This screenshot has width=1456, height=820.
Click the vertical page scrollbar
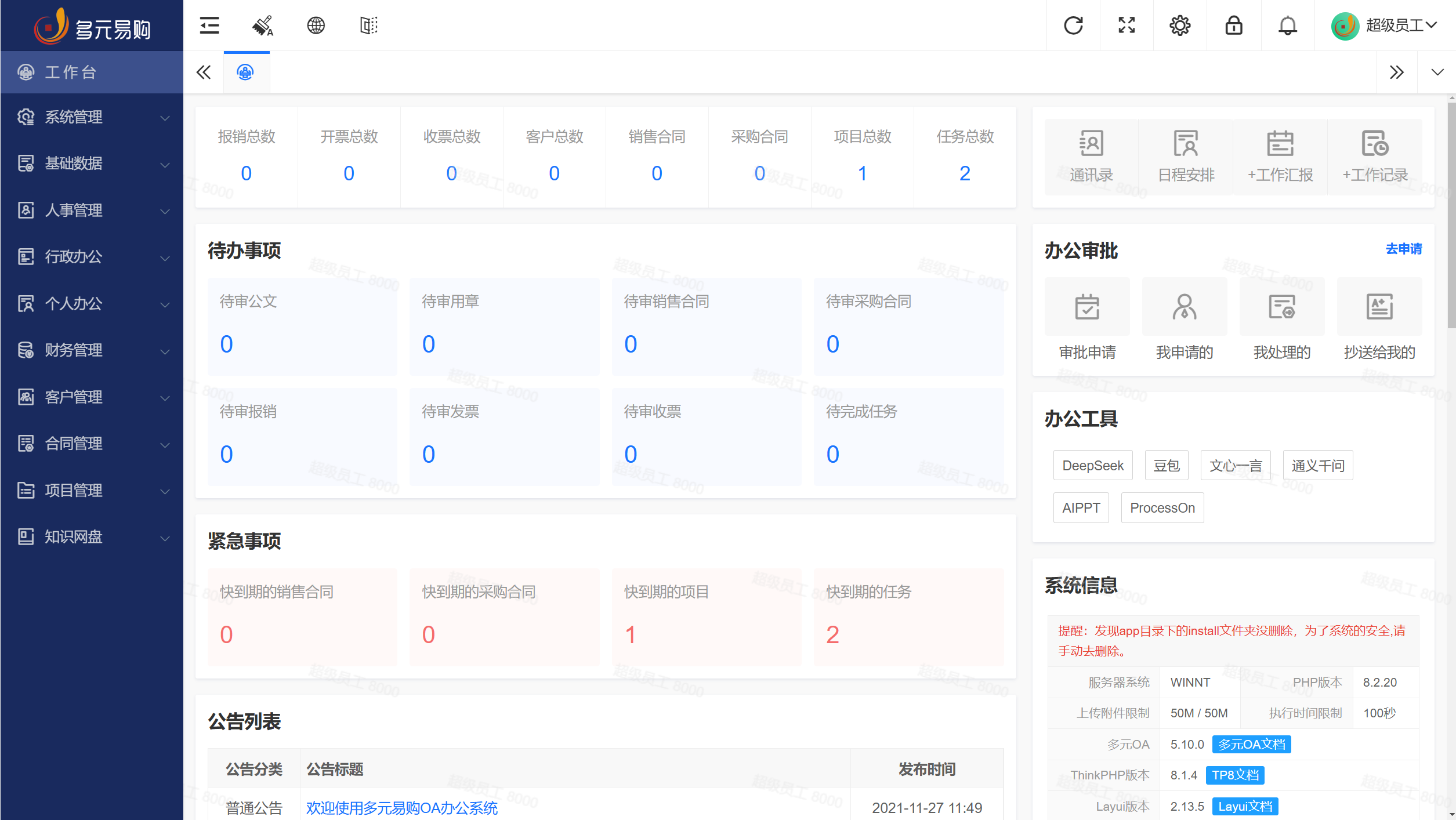[1451, 215]
